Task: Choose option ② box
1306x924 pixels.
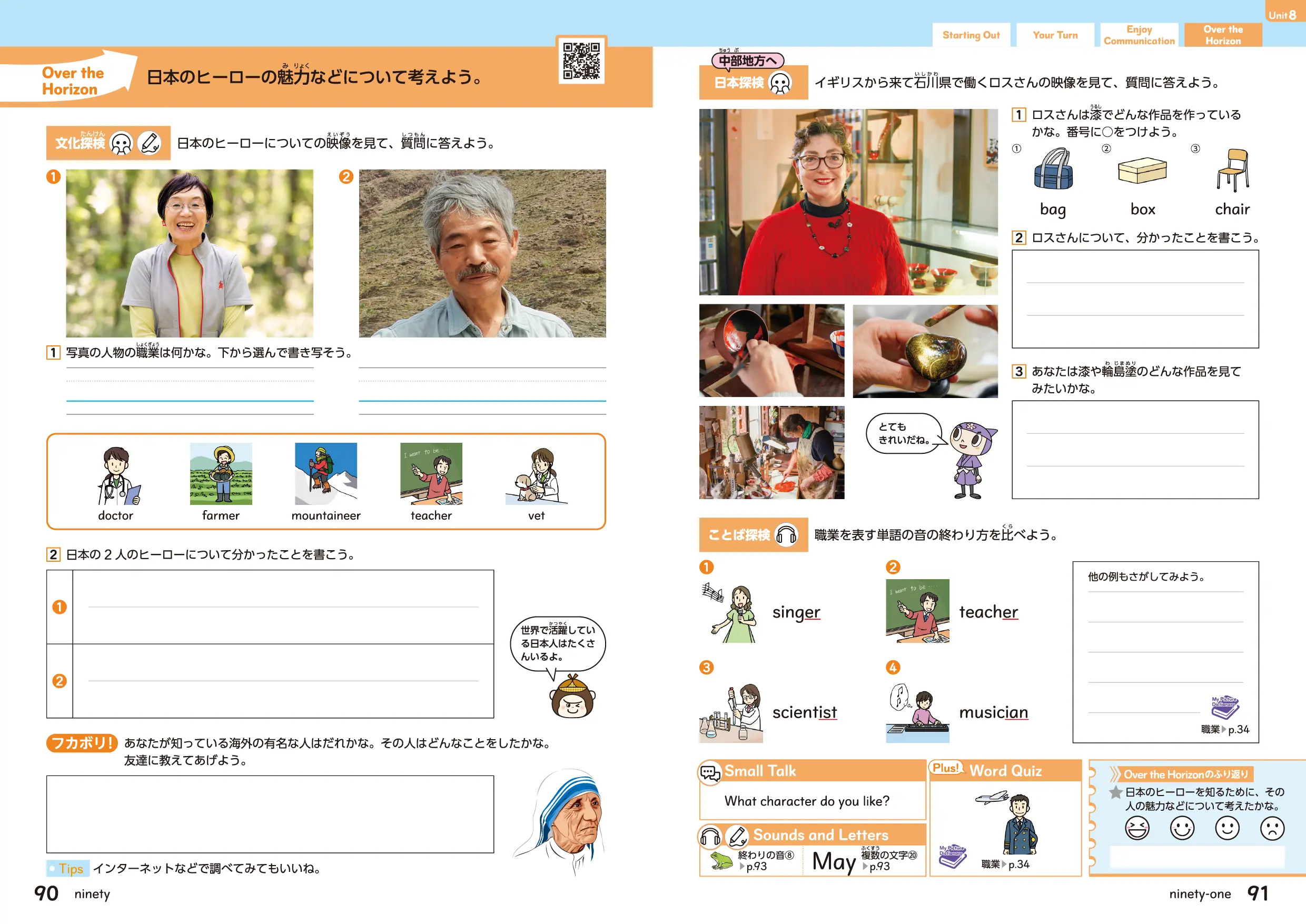Action: (x=1142, y=171)
